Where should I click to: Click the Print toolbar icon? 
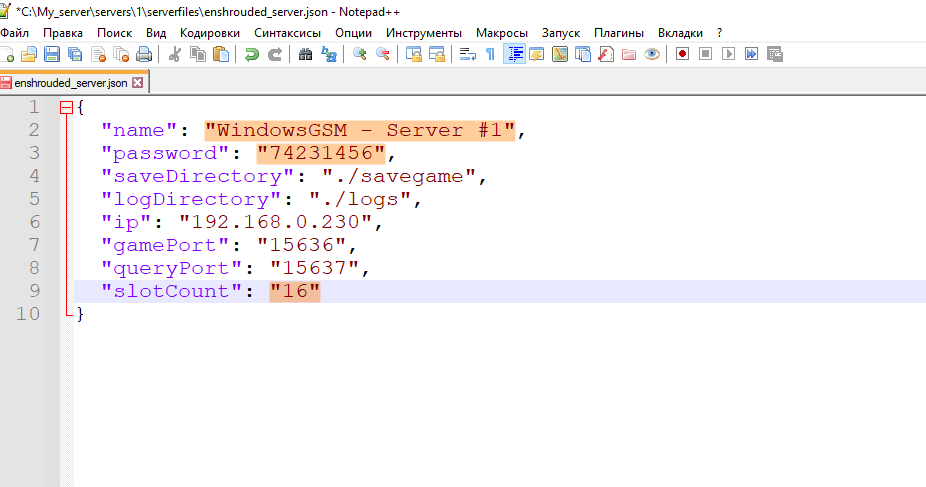[144, 54]
